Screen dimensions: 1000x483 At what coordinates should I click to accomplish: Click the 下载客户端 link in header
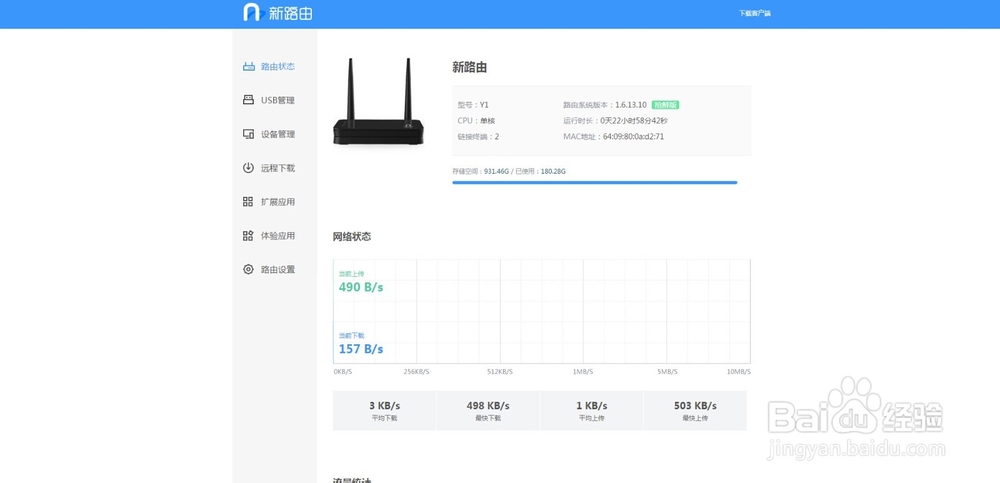(x=755, y=14)
